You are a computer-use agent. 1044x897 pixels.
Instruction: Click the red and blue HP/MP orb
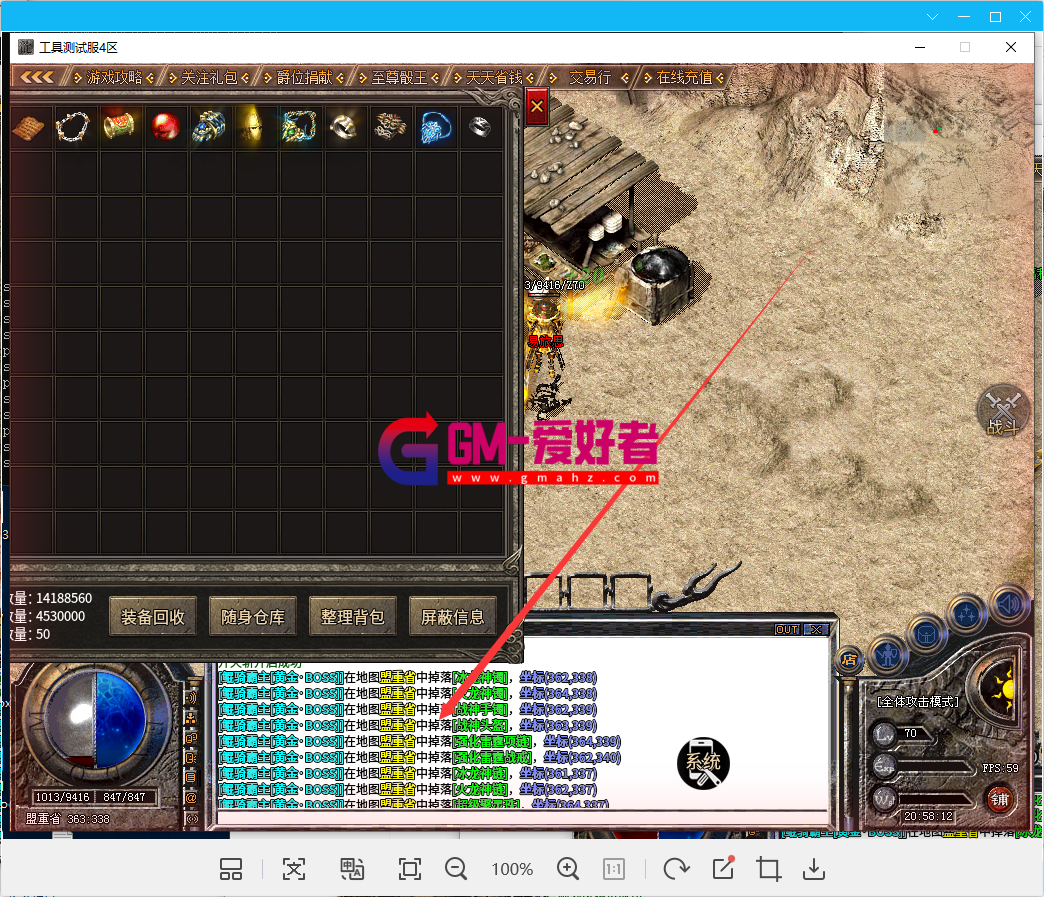coord(96,719)
